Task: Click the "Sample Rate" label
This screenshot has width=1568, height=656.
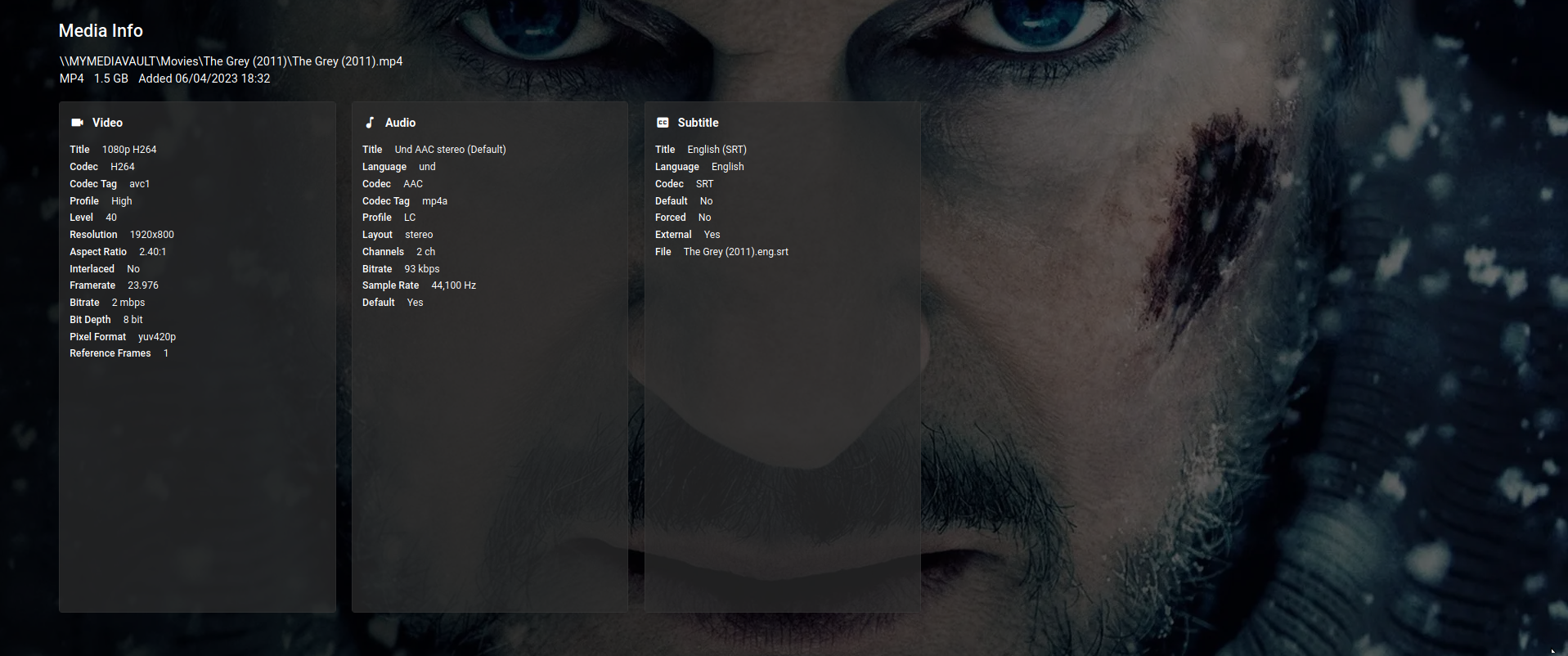Action: pos(391,285)
